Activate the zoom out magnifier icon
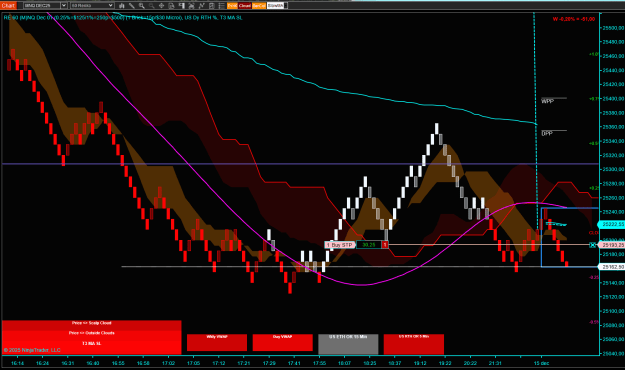The height and width of the screenshot is (370, 625). (x=151, y=6)
